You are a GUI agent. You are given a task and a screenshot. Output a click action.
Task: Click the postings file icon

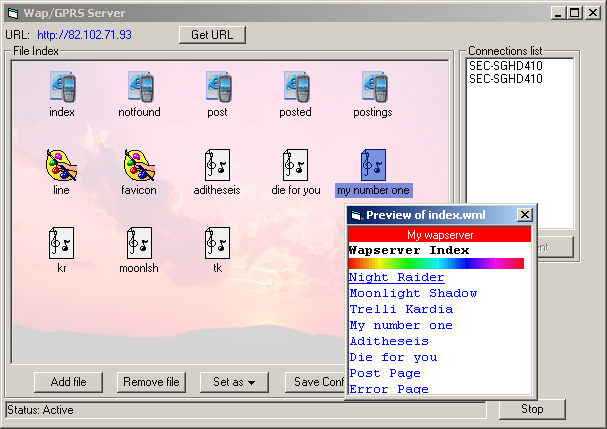pos(373,87)
